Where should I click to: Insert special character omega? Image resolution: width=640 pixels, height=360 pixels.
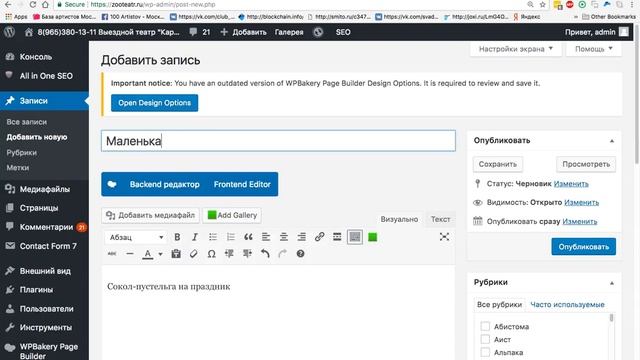(211, 254)
